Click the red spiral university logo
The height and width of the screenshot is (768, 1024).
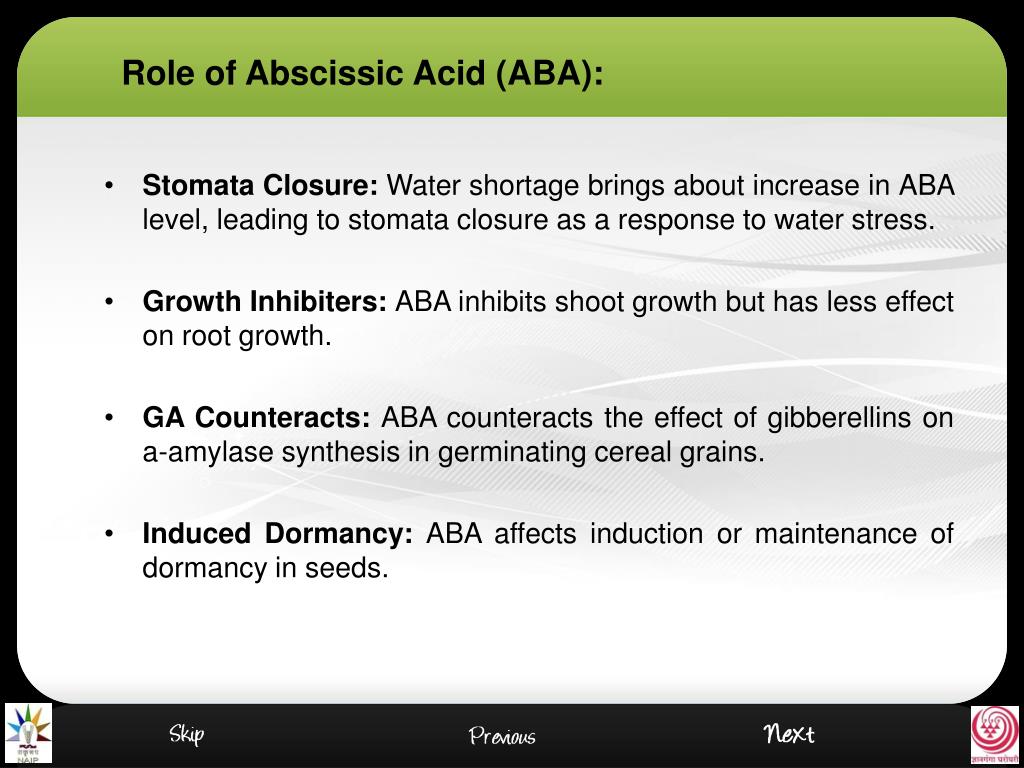click(995, 733)
